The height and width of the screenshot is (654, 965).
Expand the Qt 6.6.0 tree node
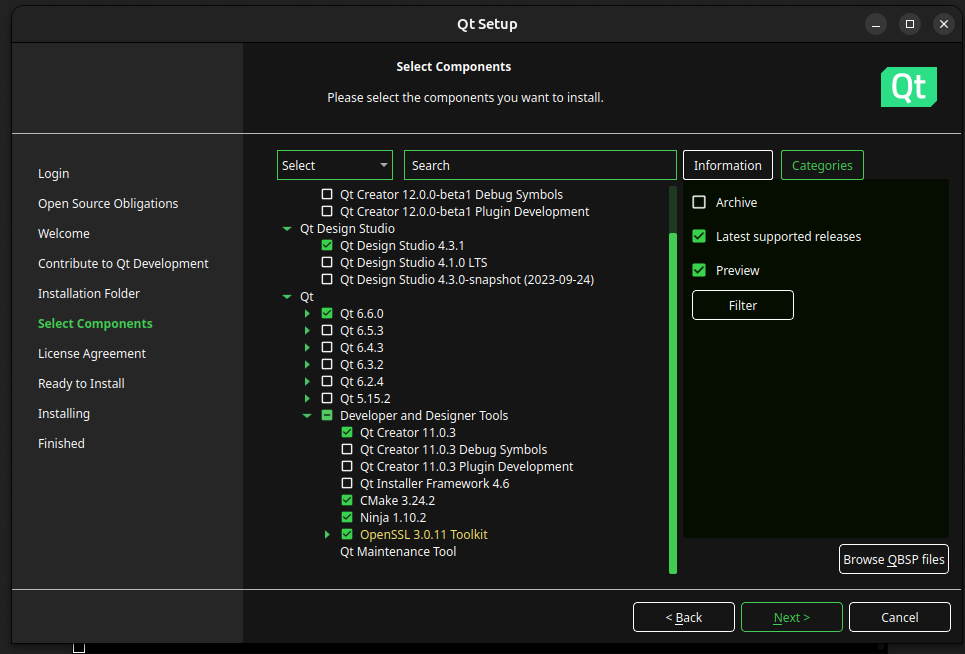[307, 314]
